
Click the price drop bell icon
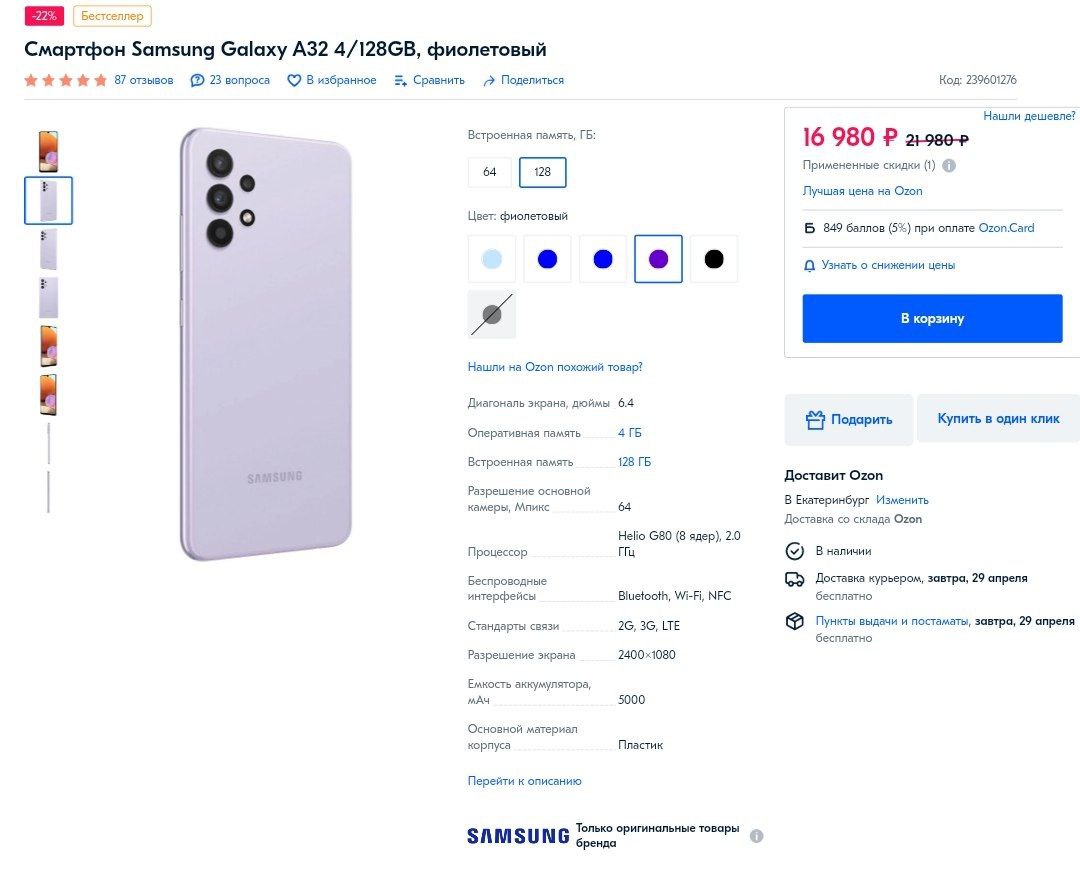tap(809, 266)
